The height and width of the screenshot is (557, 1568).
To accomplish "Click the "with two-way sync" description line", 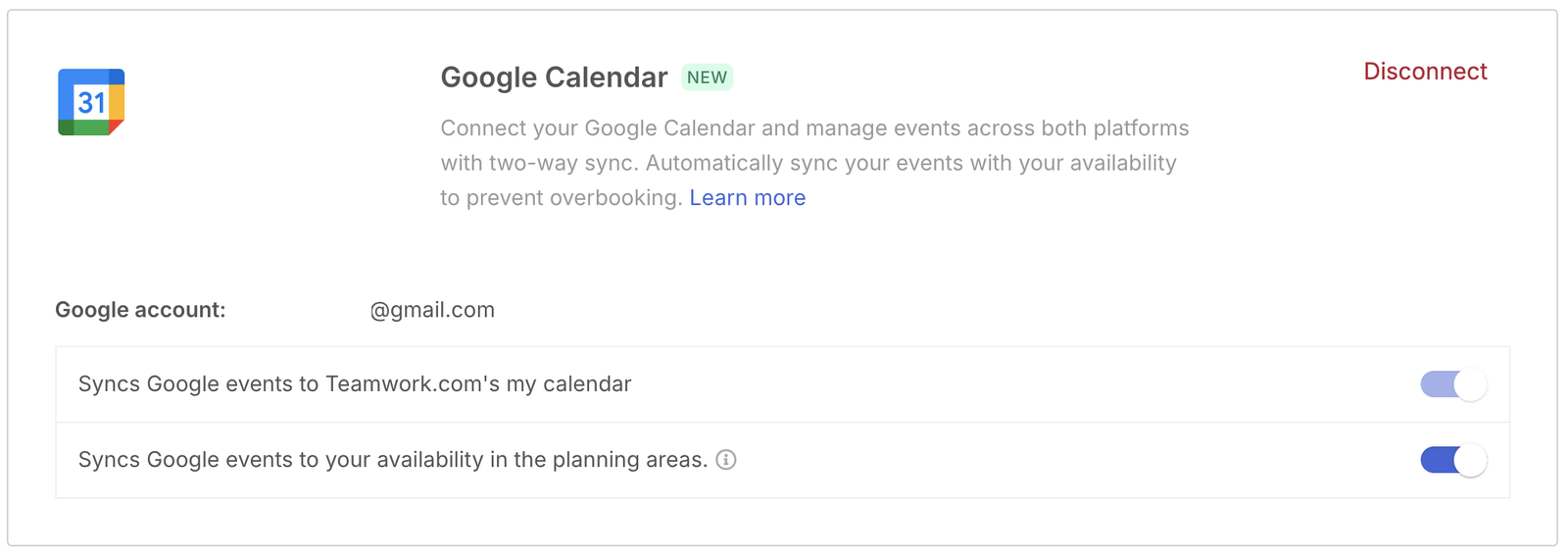I will coord(808,163).
